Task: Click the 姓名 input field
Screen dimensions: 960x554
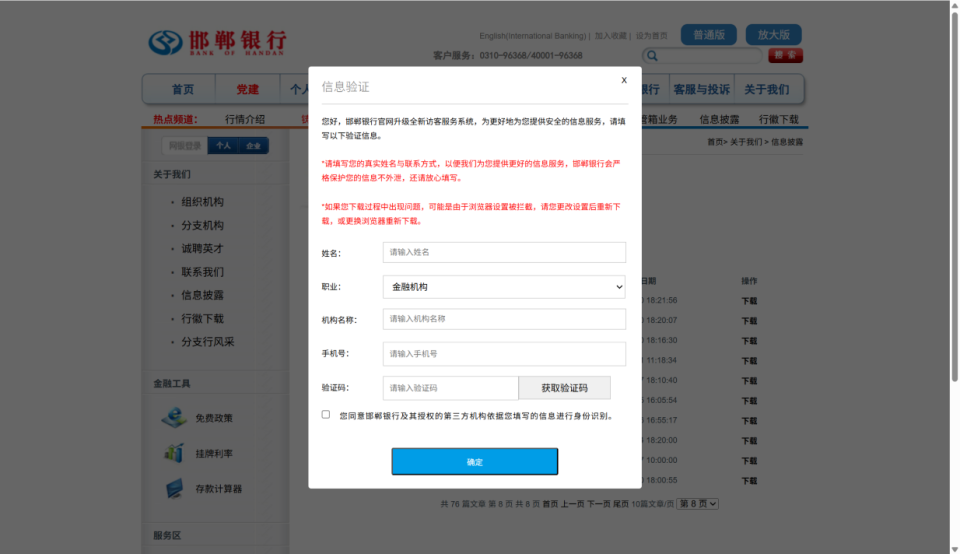Action: pyautogui.click(x=504, y=252)
